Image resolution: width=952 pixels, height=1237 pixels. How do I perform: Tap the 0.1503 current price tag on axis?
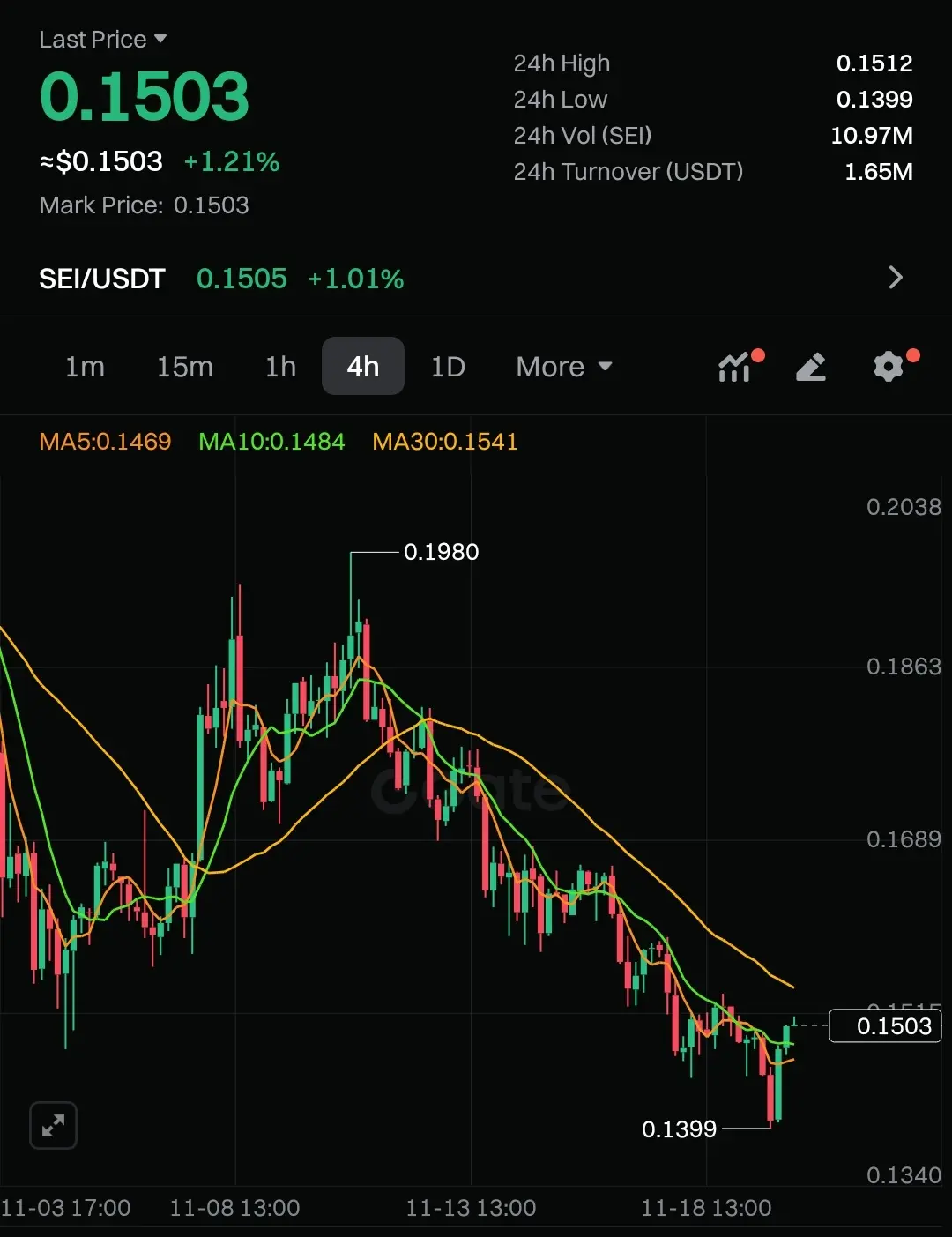[886, 1026]
